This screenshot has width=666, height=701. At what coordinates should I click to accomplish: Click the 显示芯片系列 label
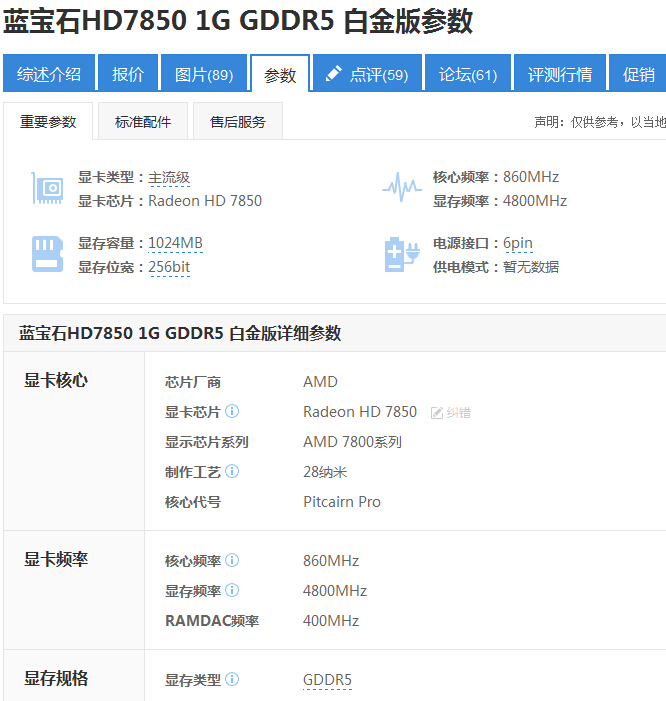(x=207, y=442)
